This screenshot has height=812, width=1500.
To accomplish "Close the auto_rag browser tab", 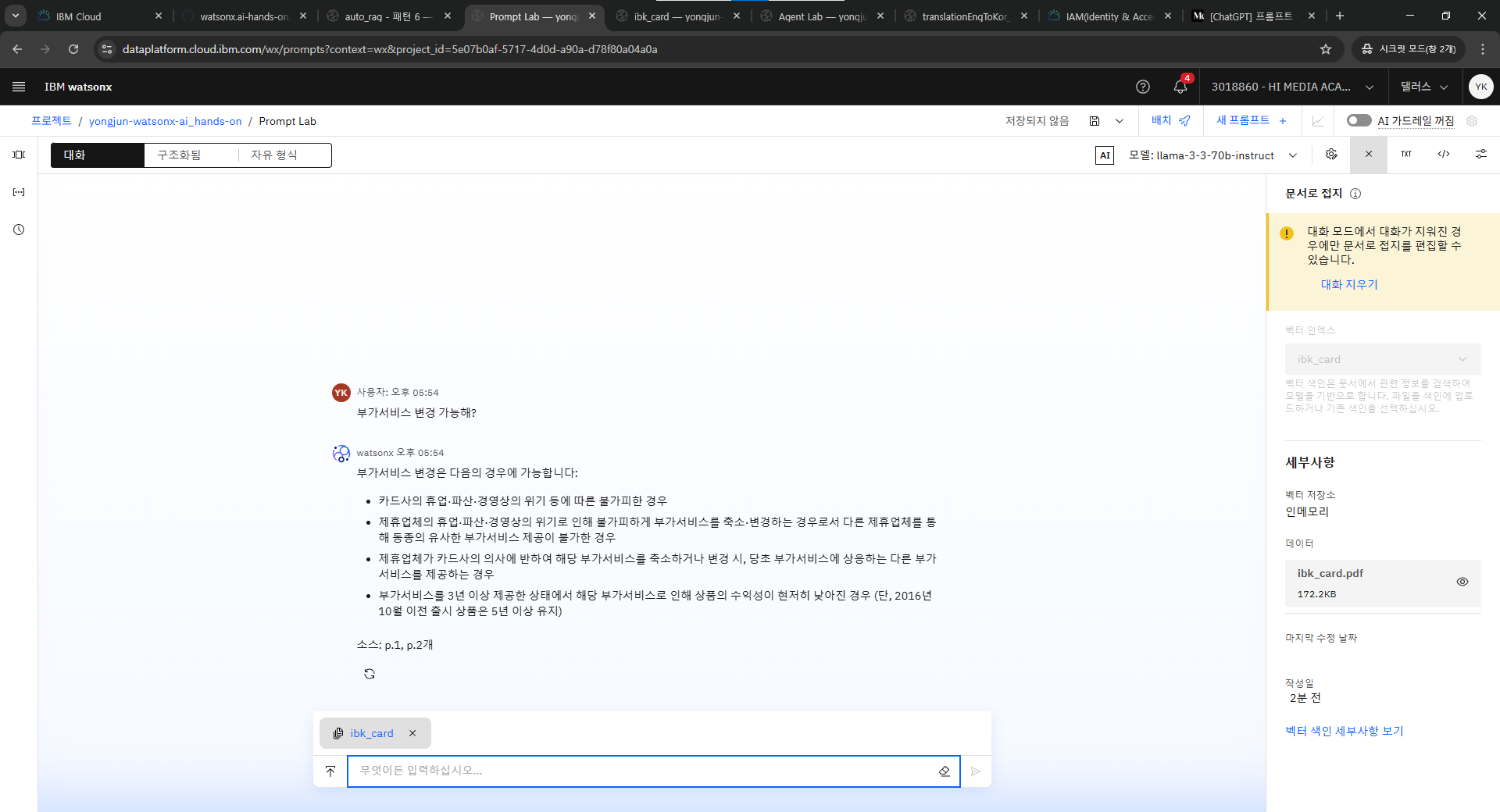I will tap(448, 16).
